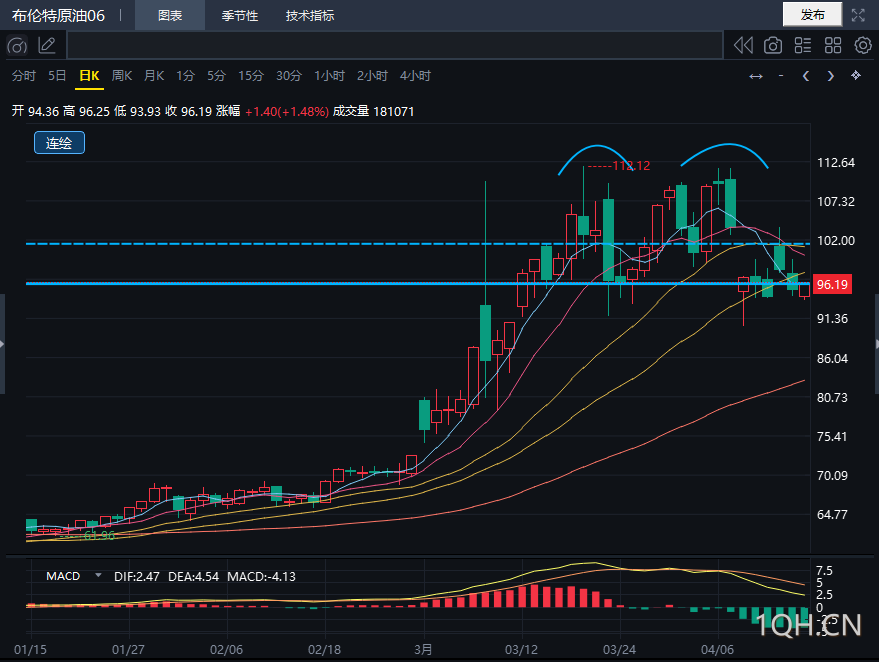
Task: Enable 连绘 continuous drawing mode
Action: (58, 143)
